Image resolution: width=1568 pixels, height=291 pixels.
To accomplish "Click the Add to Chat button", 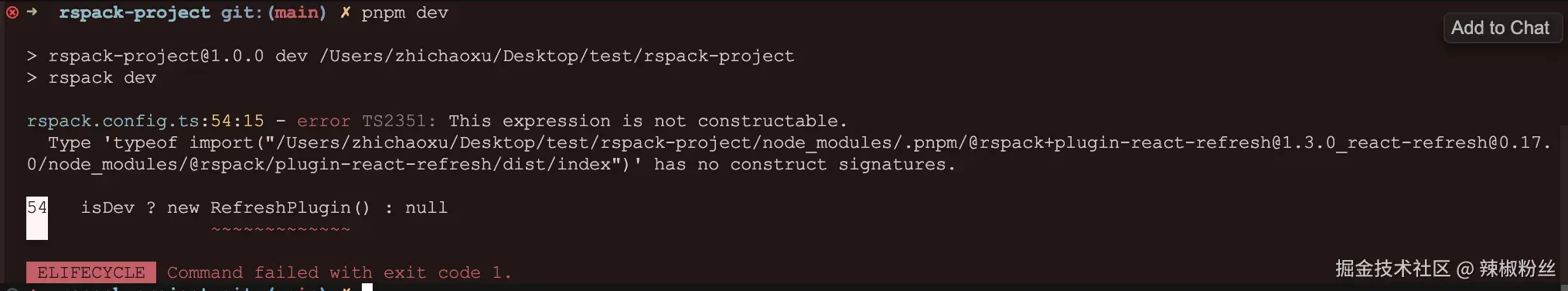I will 1502,28.
